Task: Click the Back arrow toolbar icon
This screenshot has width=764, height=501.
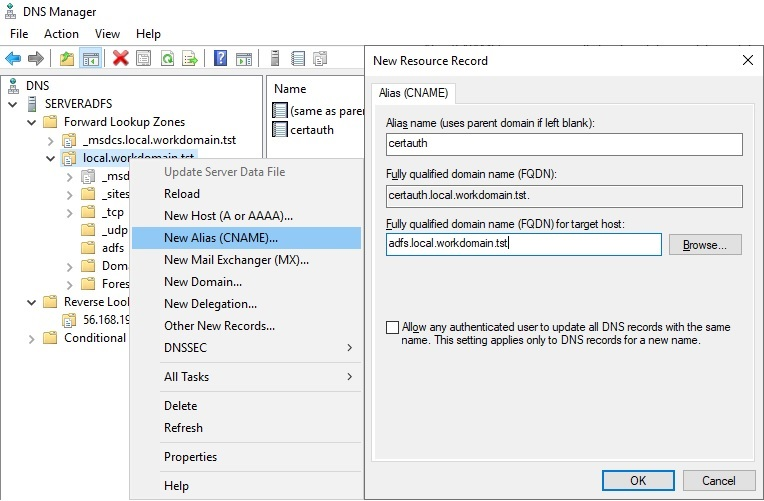Action: 14,58
